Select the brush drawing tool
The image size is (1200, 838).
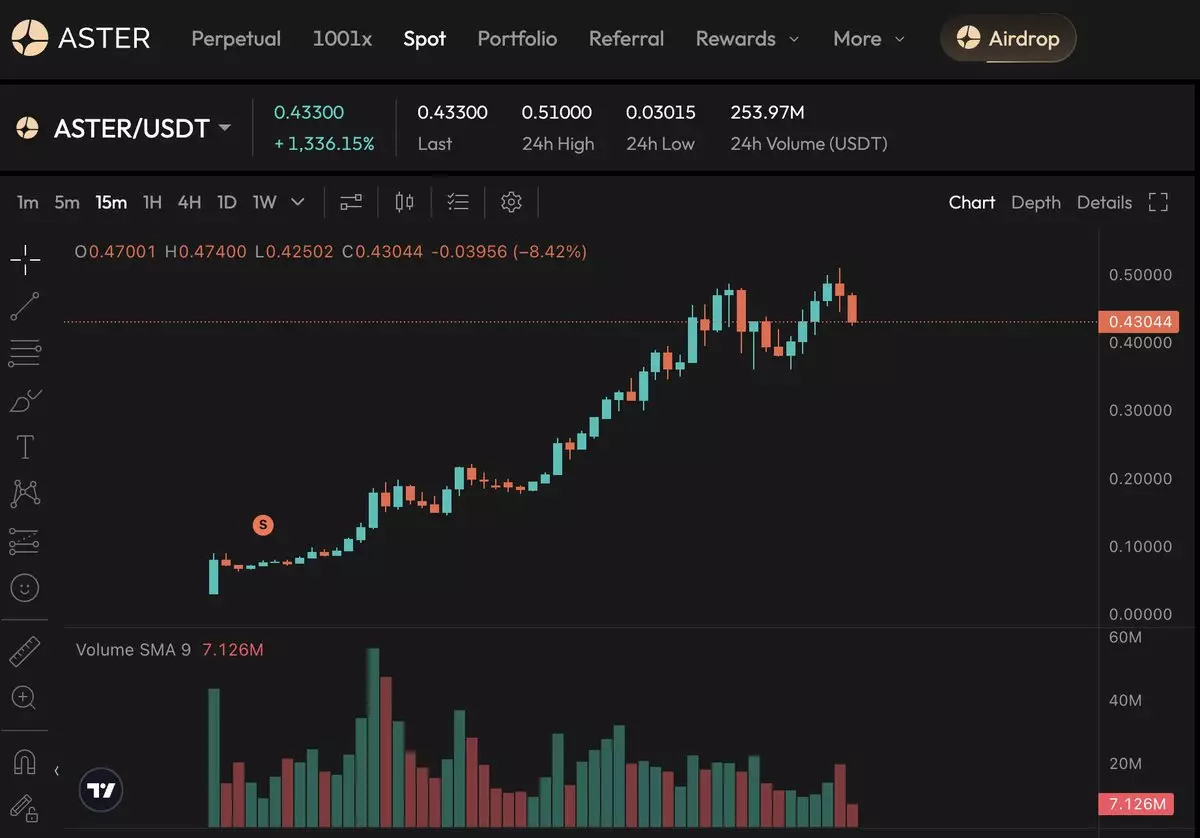coord(26,401)
